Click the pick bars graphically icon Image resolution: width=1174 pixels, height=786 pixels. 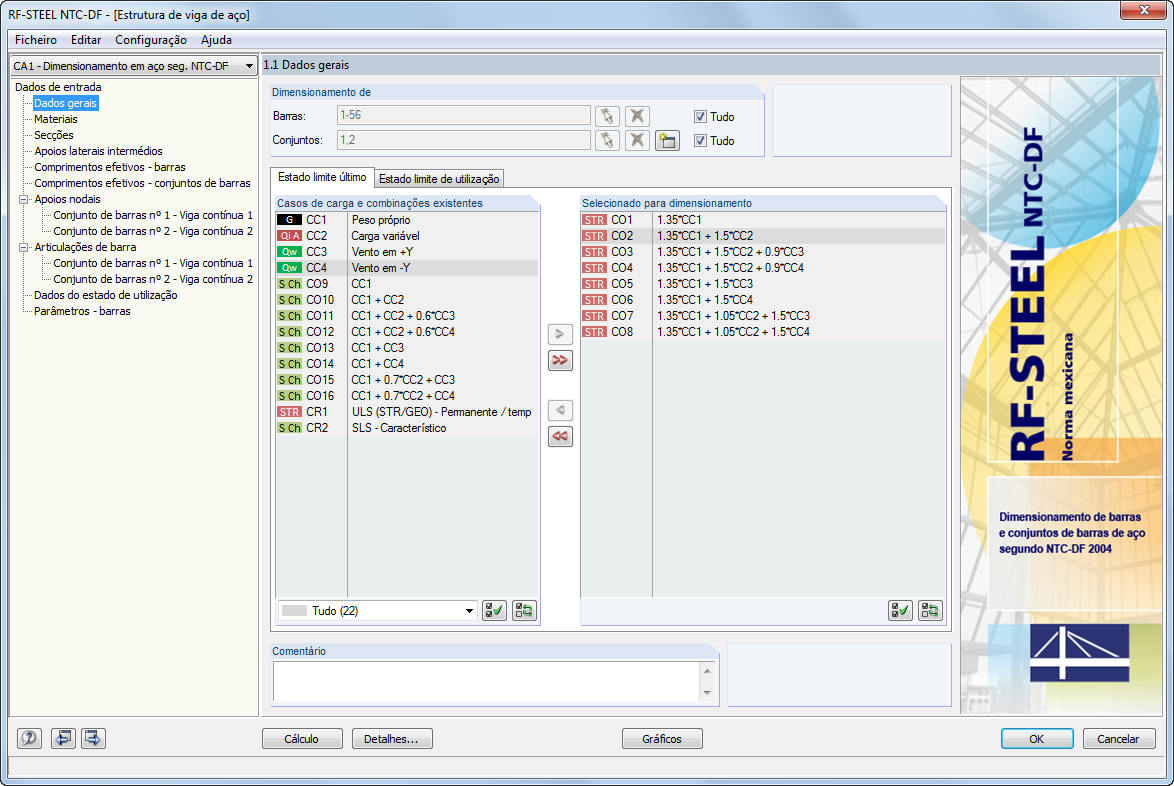607,116
